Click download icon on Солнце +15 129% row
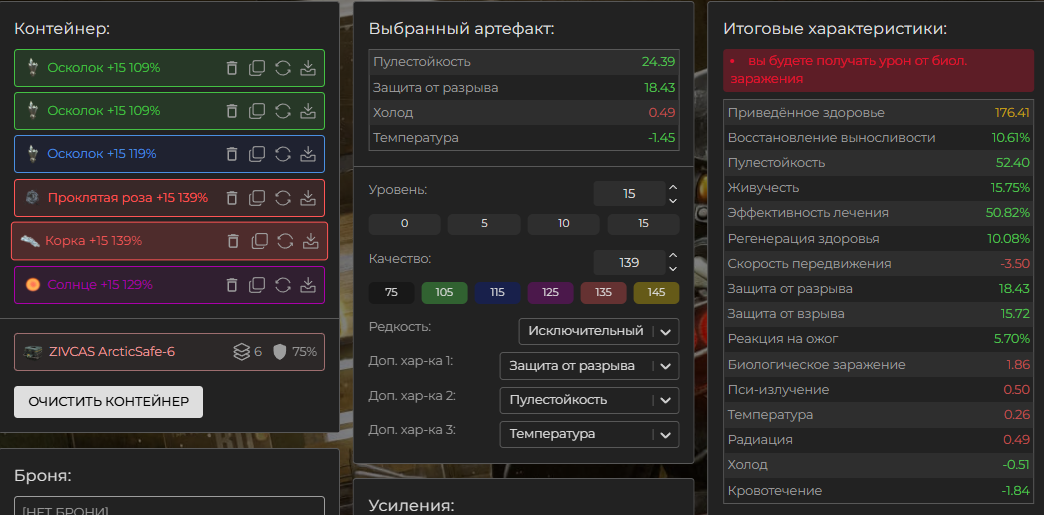Screen dimensions: 1044x515 (308, 285)
